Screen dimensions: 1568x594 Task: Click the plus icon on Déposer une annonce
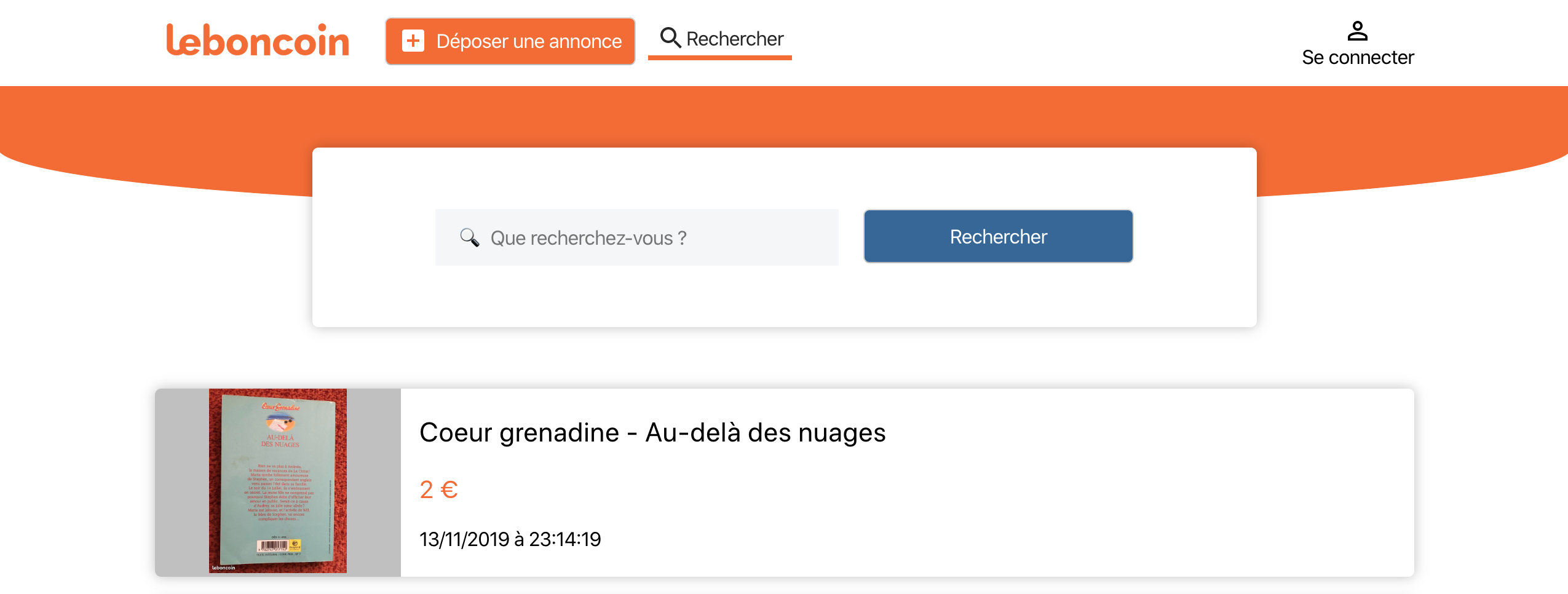413,41
